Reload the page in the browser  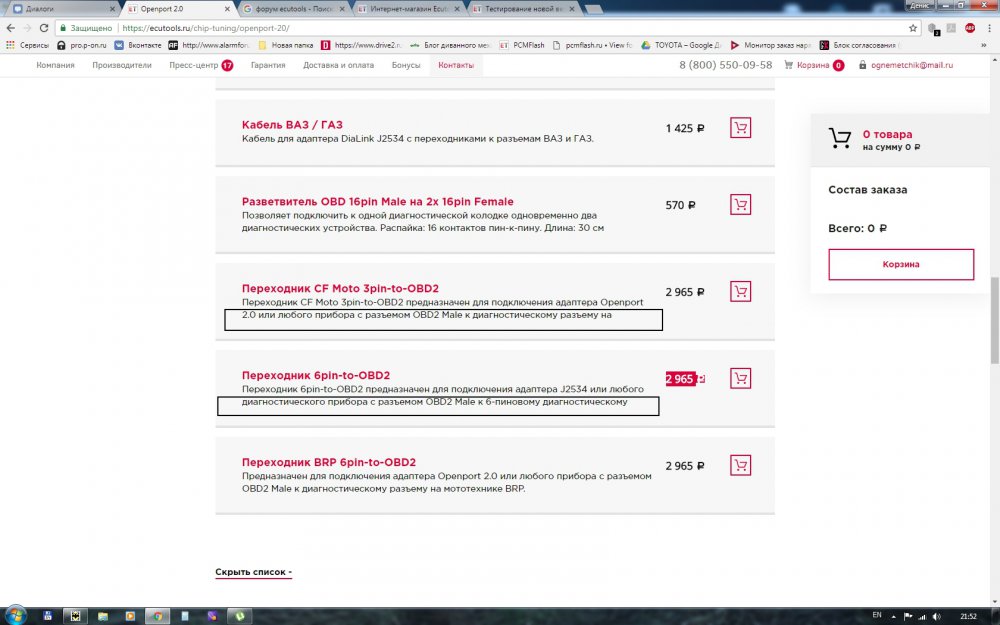[x=45, y=28]
